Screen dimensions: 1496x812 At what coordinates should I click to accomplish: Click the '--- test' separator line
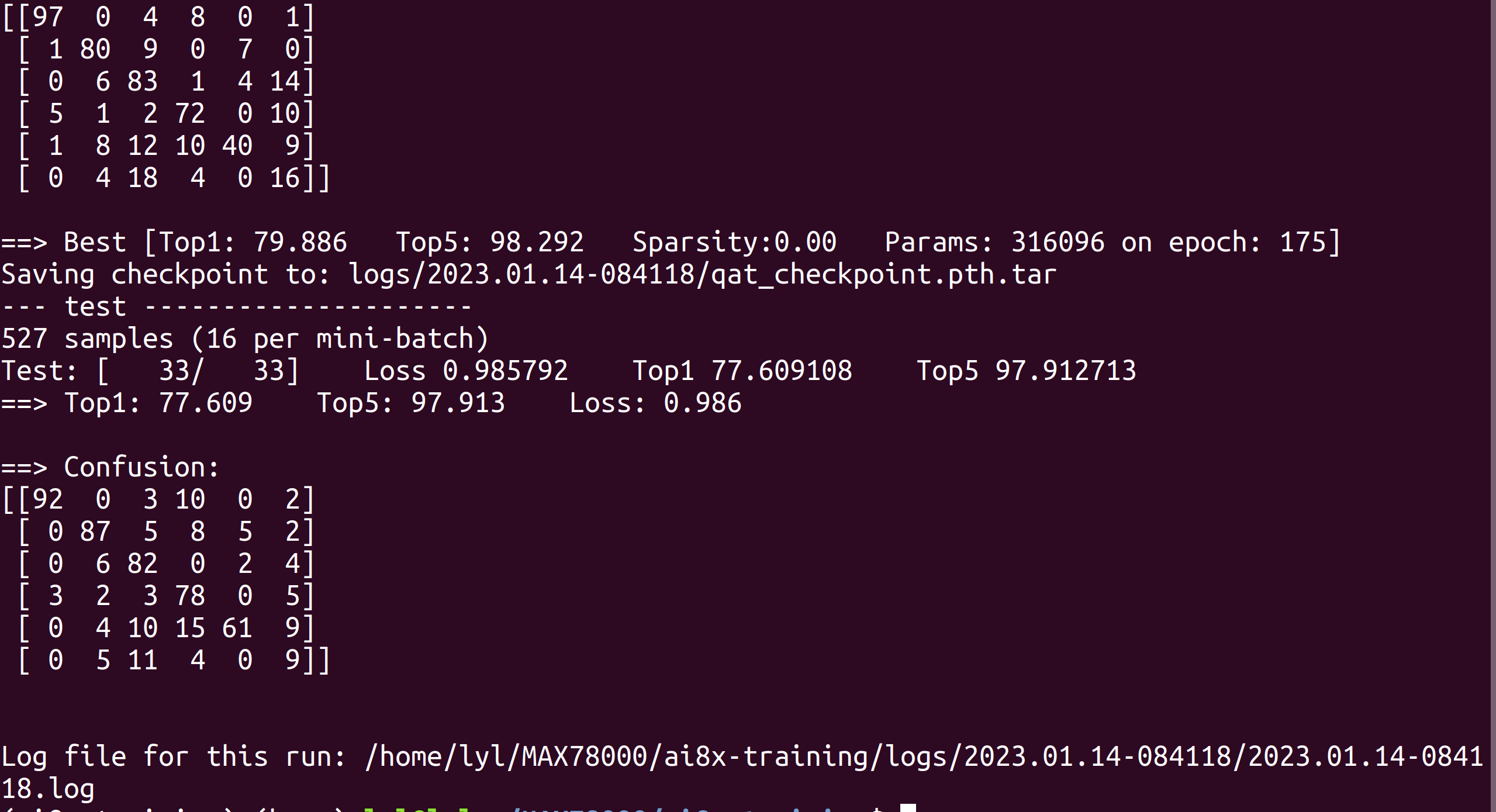click(237, 306)
